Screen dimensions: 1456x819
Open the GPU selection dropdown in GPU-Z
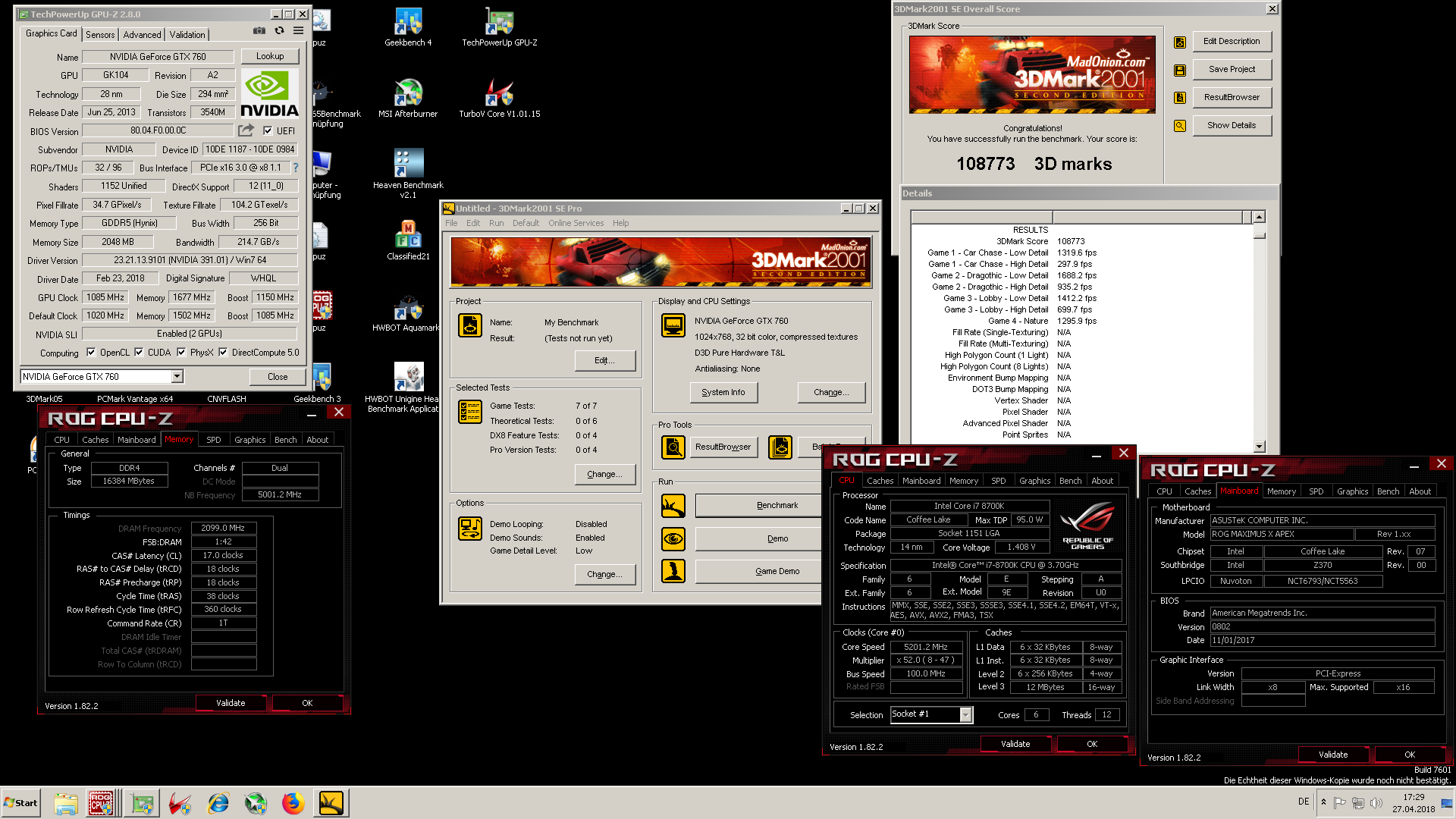pos(177,377)
